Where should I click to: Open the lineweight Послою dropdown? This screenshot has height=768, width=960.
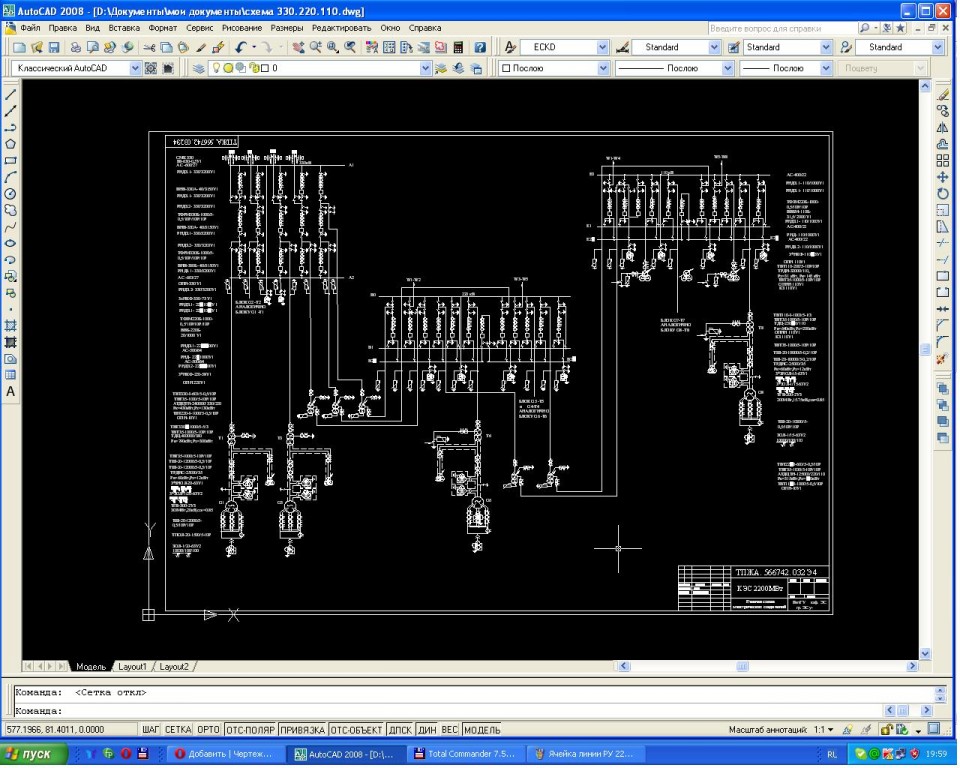pyautogui.click(x=826, y=69)
